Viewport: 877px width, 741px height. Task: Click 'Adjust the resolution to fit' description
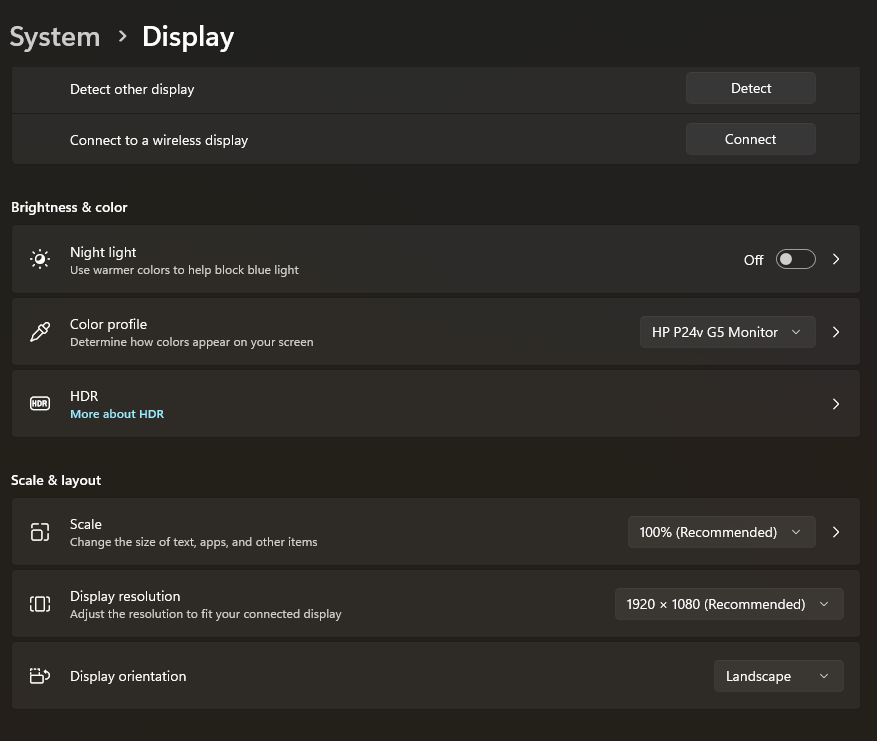tap(206, 614)
